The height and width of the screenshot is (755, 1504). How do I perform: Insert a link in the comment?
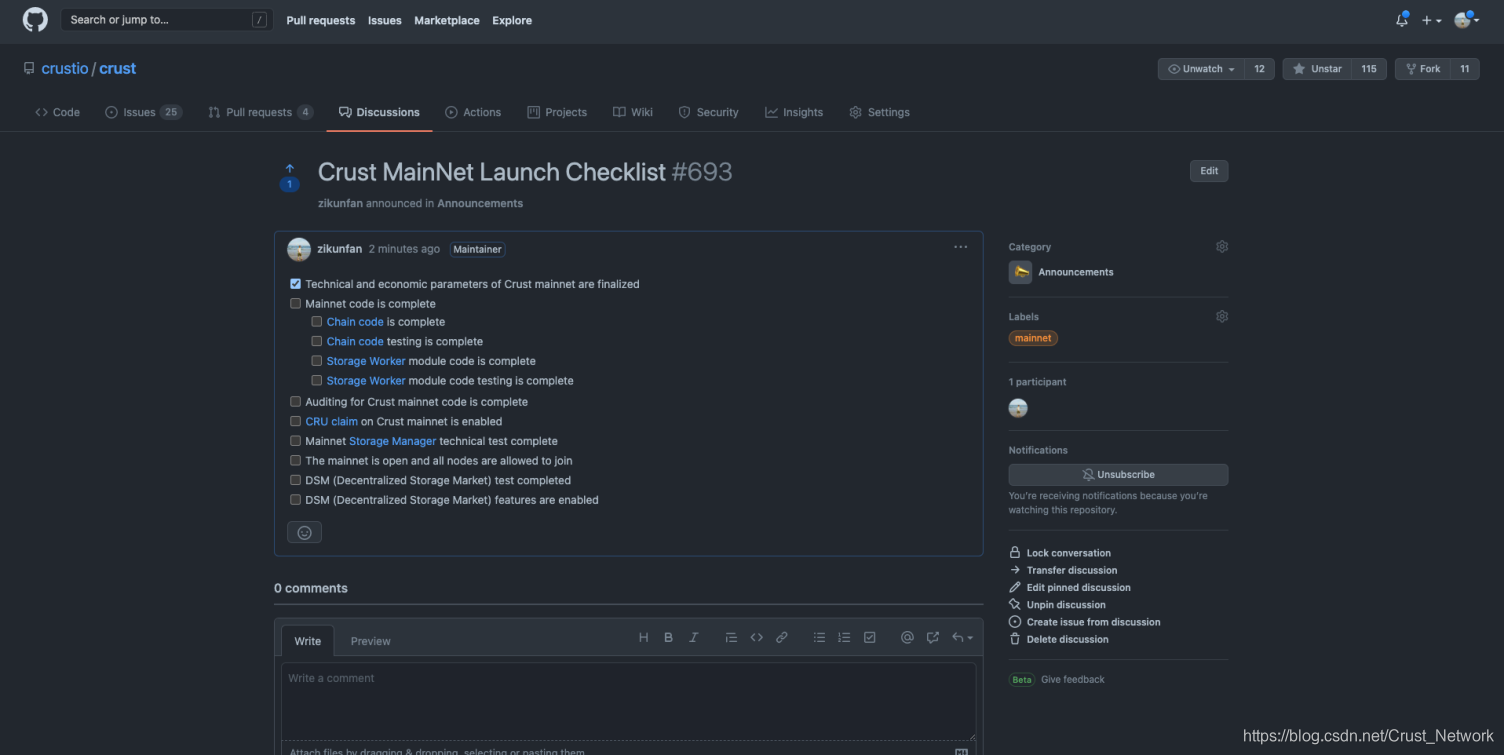pos(782,638)
